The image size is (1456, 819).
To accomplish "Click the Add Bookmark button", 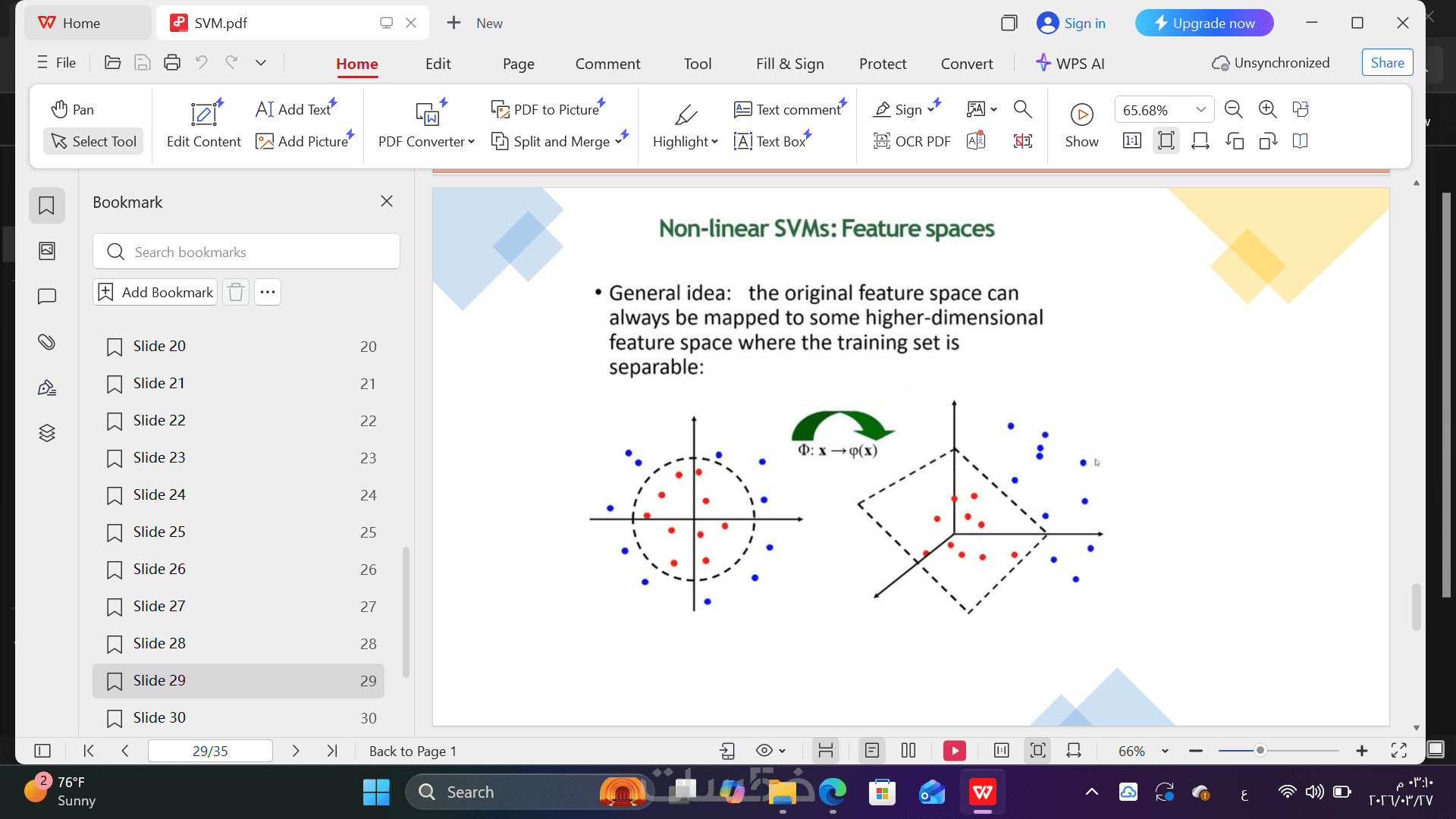I will click(155, 292).
